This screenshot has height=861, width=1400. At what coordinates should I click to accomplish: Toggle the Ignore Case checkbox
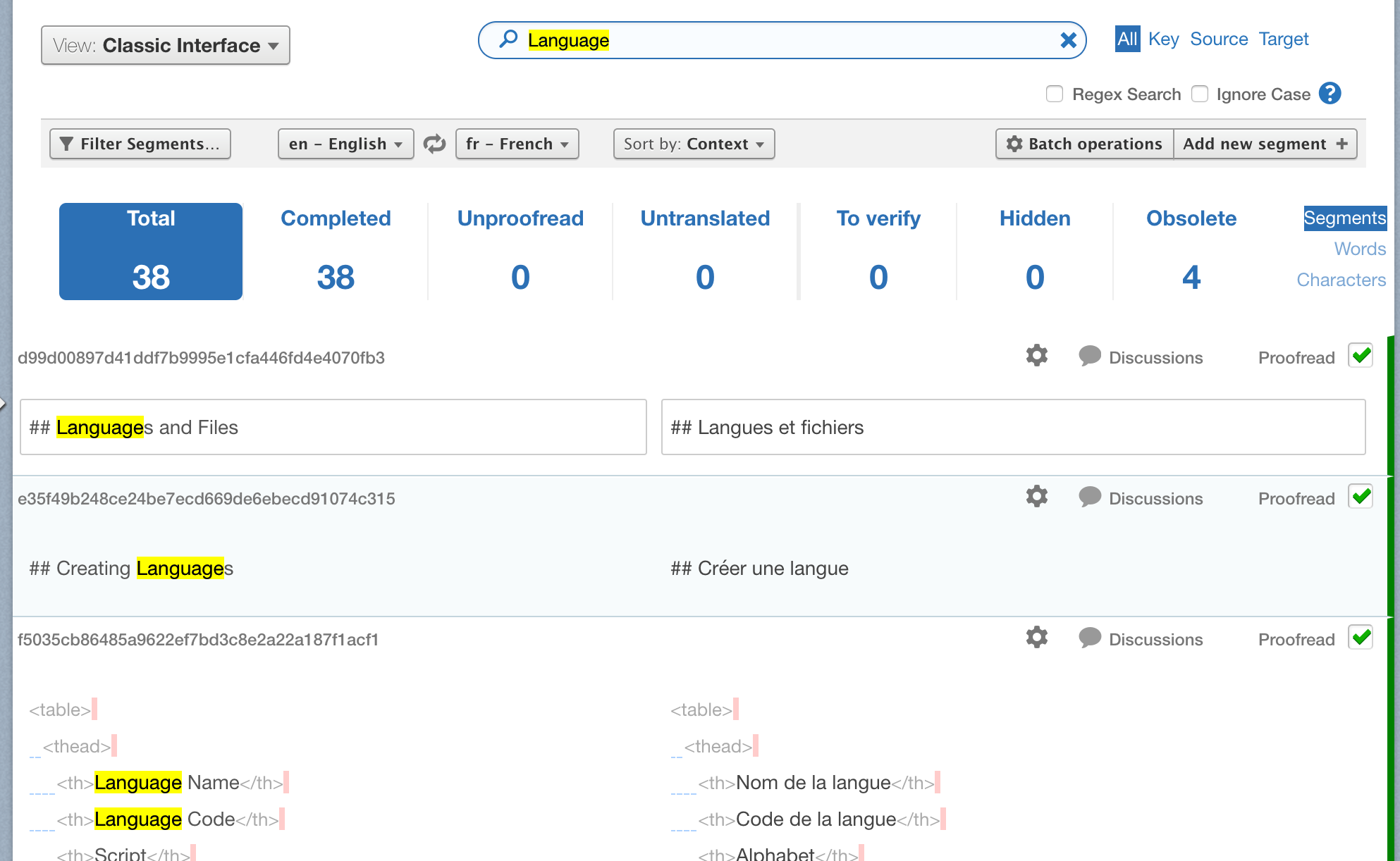(x=1200, y=94)
